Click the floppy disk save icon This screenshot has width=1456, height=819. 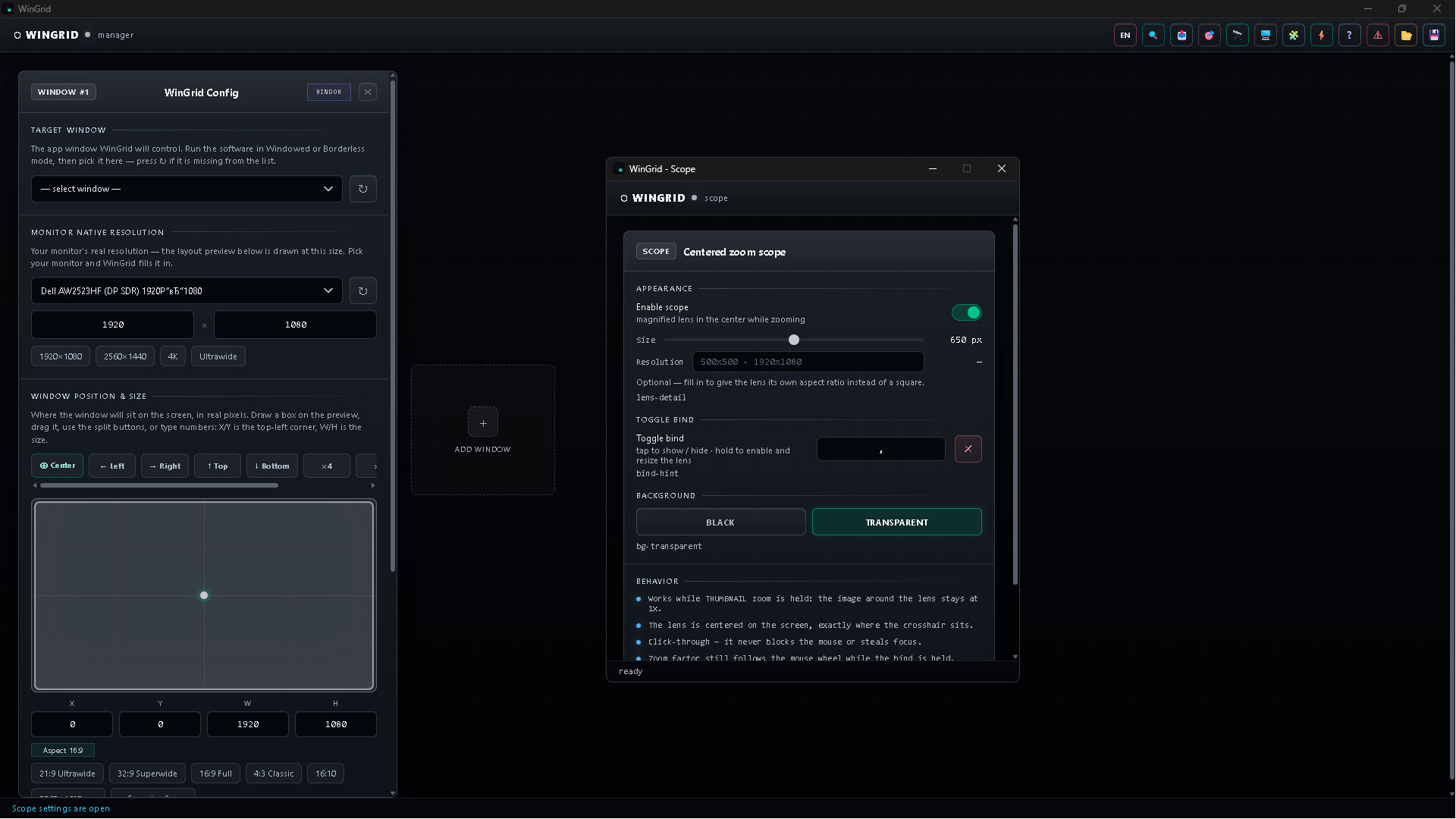pyautogui.click(x=1434, y=35)
